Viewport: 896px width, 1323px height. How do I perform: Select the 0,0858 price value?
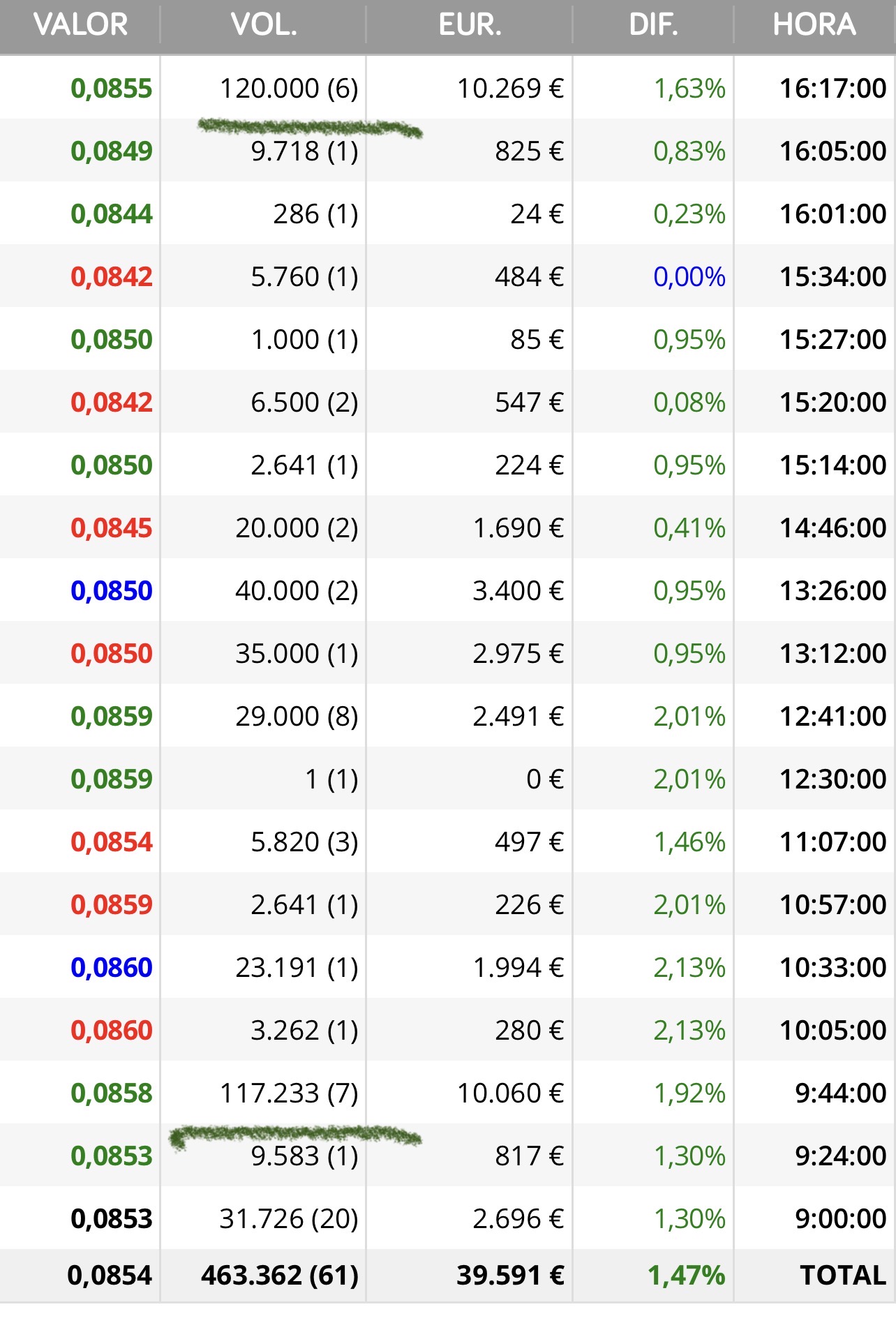tap(112, 1093)
